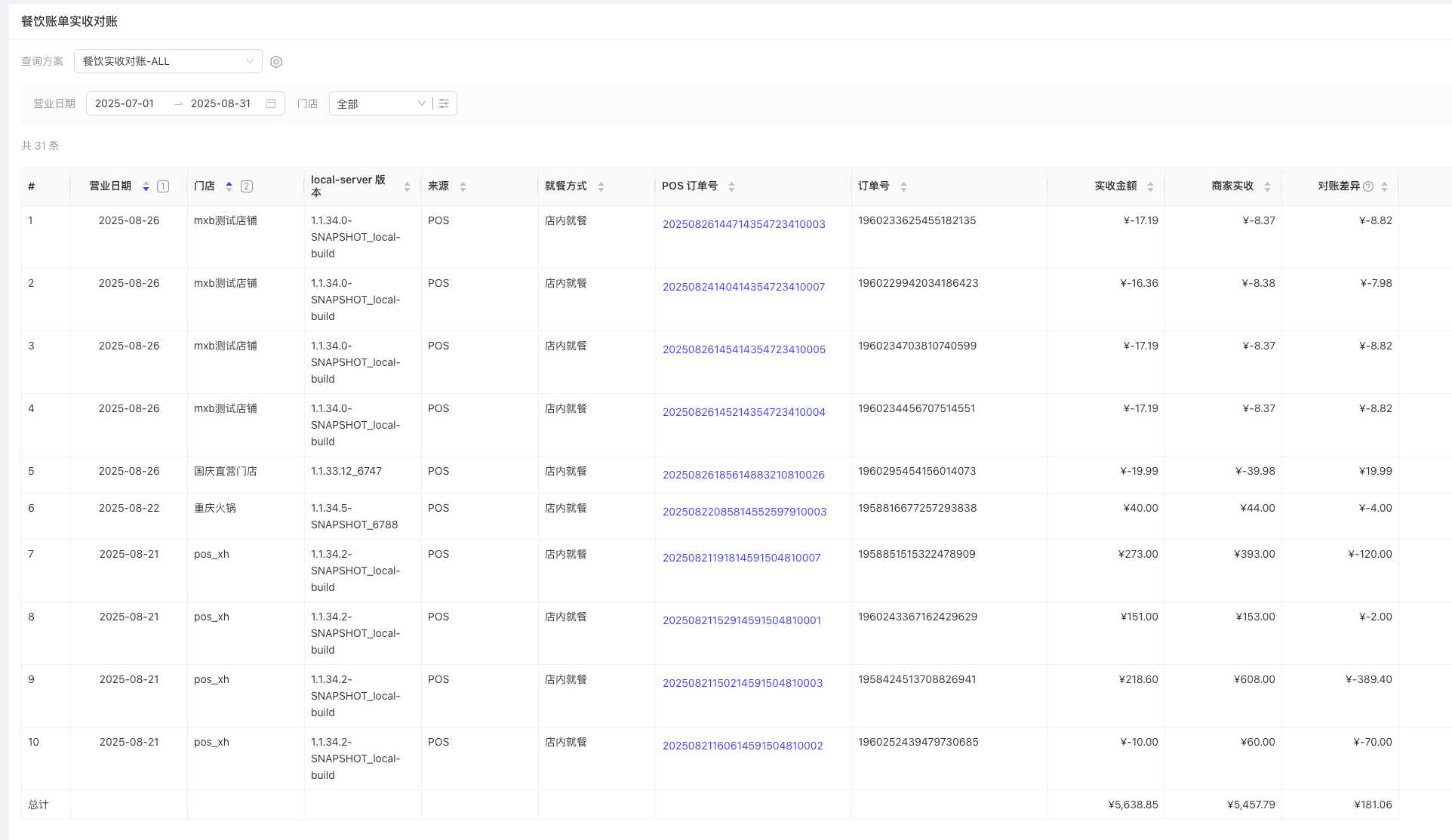Image resolution: width=1452 pixels, height=840 pixels.
Task: Sort the 订单号 column
Action: click(903, 186)
